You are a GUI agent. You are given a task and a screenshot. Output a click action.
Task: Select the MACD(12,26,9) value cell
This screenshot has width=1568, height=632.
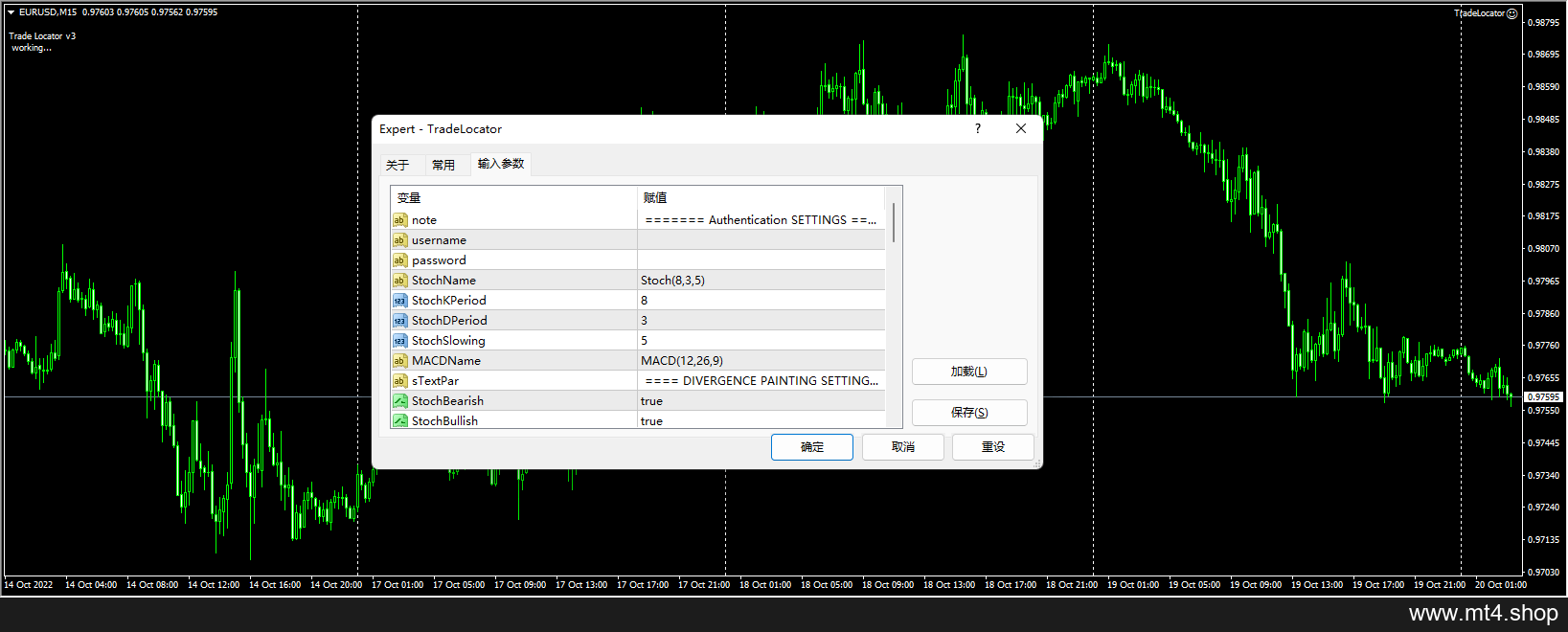[x=761, y=361]
